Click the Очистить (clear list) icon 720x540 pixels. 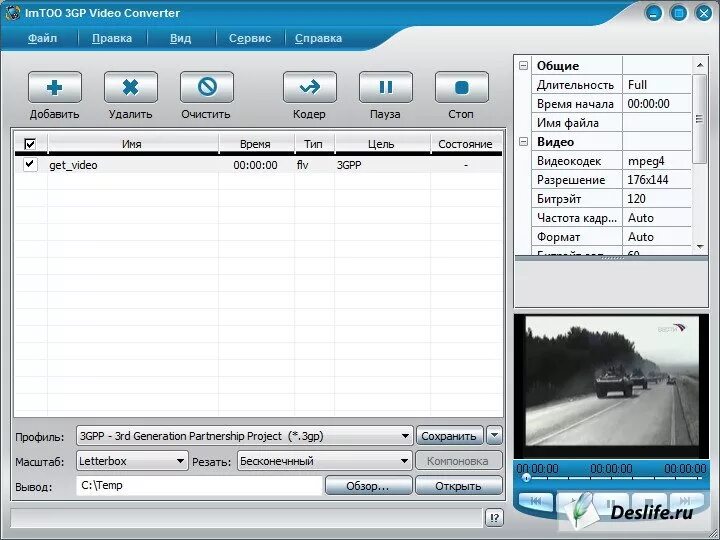tap(207, 87)
